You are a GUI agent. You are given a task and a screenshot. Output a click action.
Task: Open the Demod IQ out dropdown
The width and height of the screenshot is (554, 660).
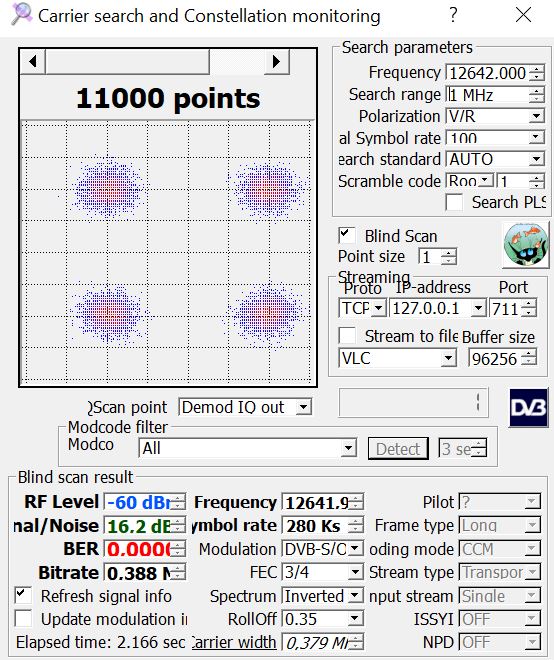pyautogui.click(x=303, y=407)
